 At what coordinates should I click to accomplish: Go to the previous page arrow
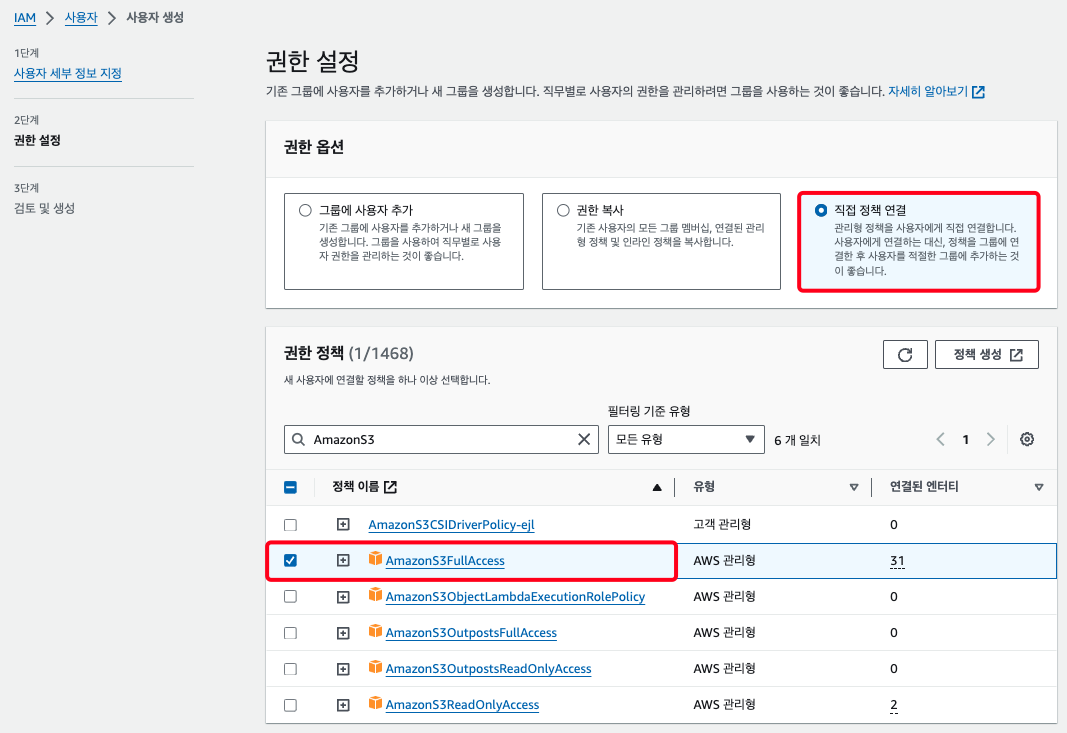940,439
